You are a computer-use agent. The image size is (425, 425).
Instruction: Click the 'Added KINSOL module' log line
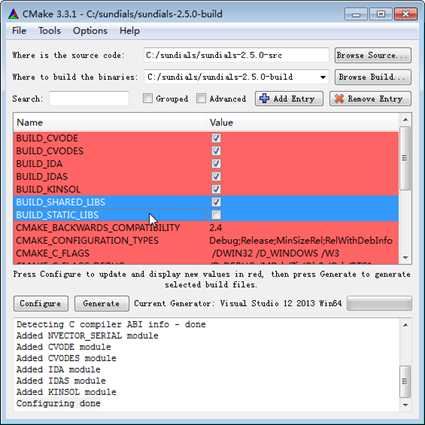[66, 392]
